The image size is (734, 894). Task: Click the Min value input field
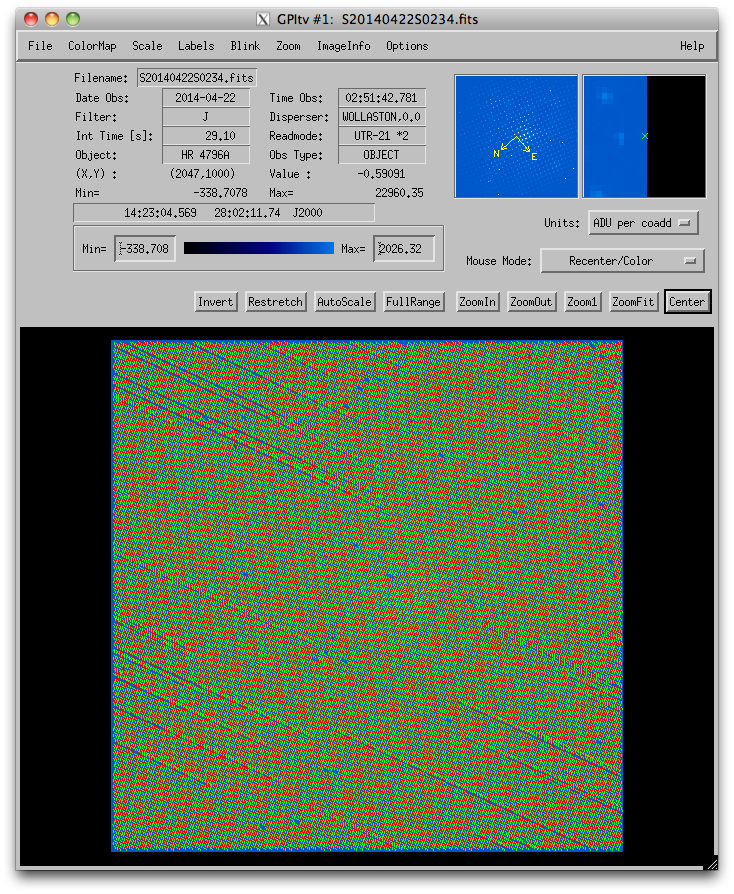[x=146, y=249]
